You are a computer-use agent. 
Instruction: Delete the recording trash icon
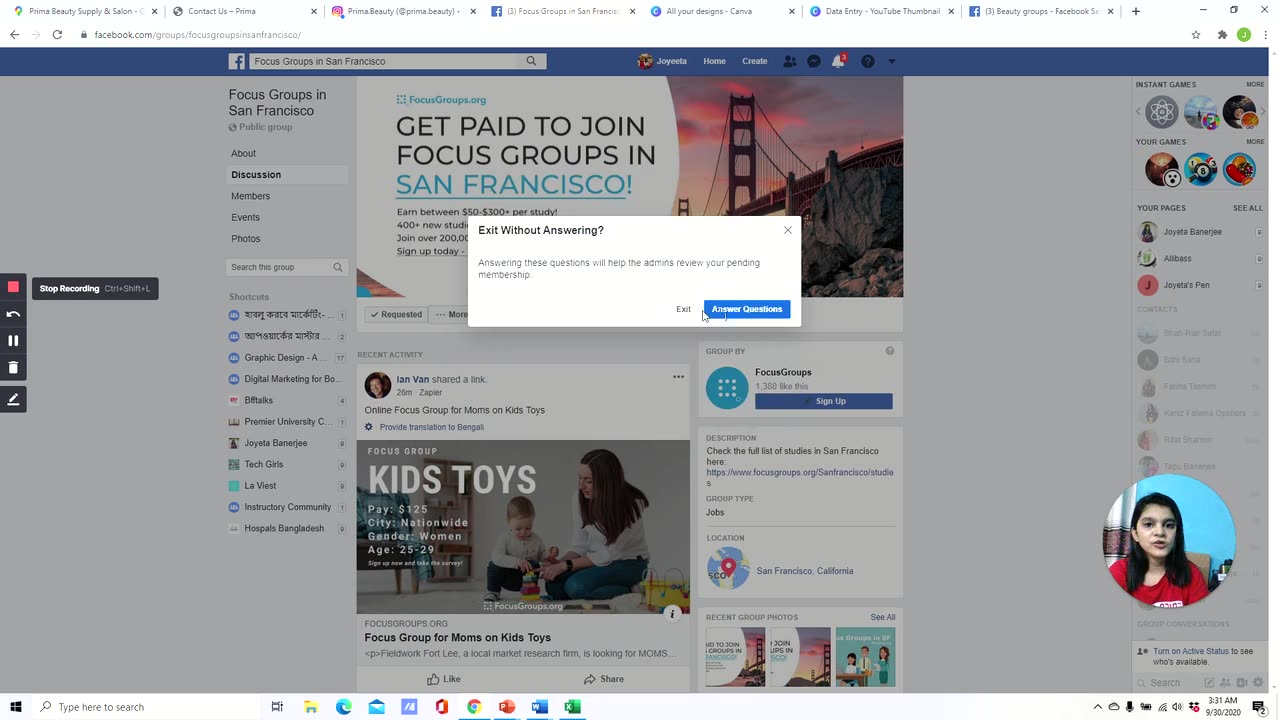(x=13, y=368)
